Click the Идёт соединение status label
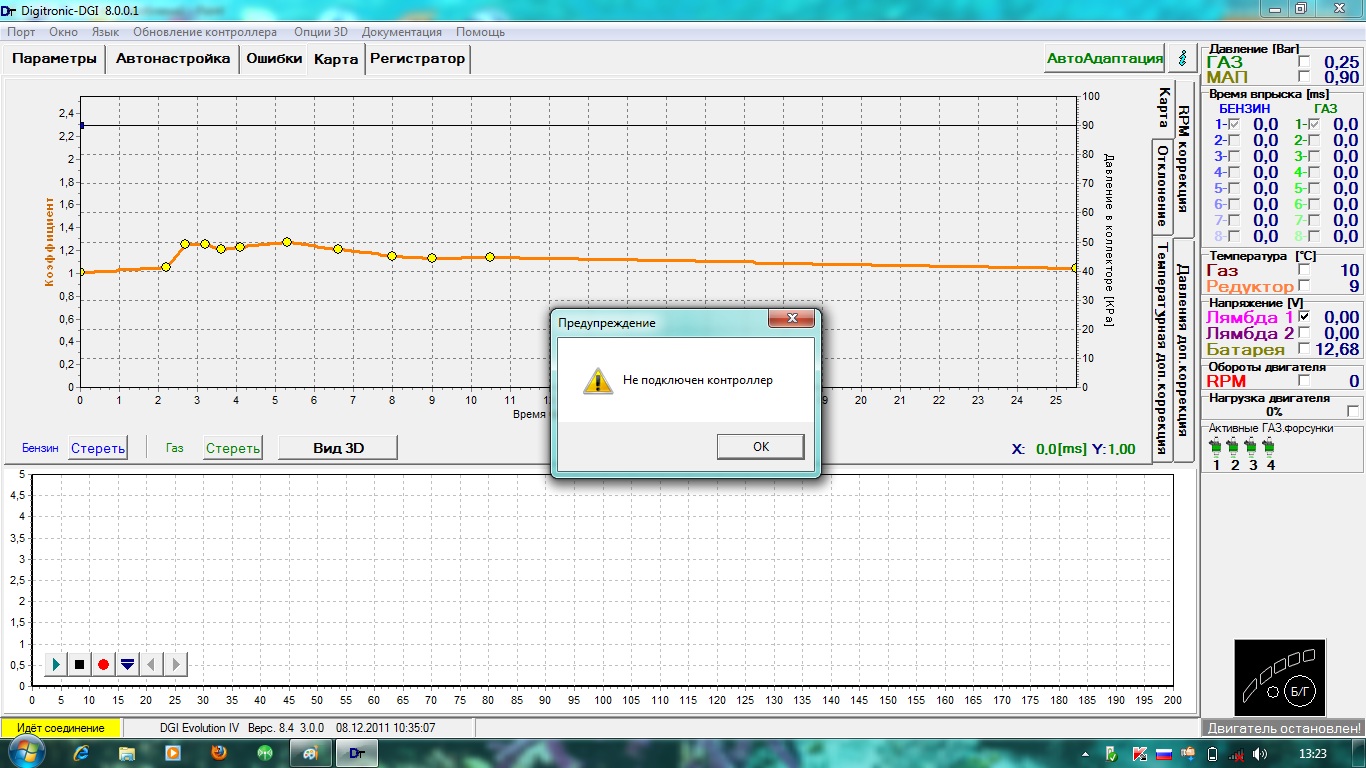 pyautogui.click(x=61, y=728)
